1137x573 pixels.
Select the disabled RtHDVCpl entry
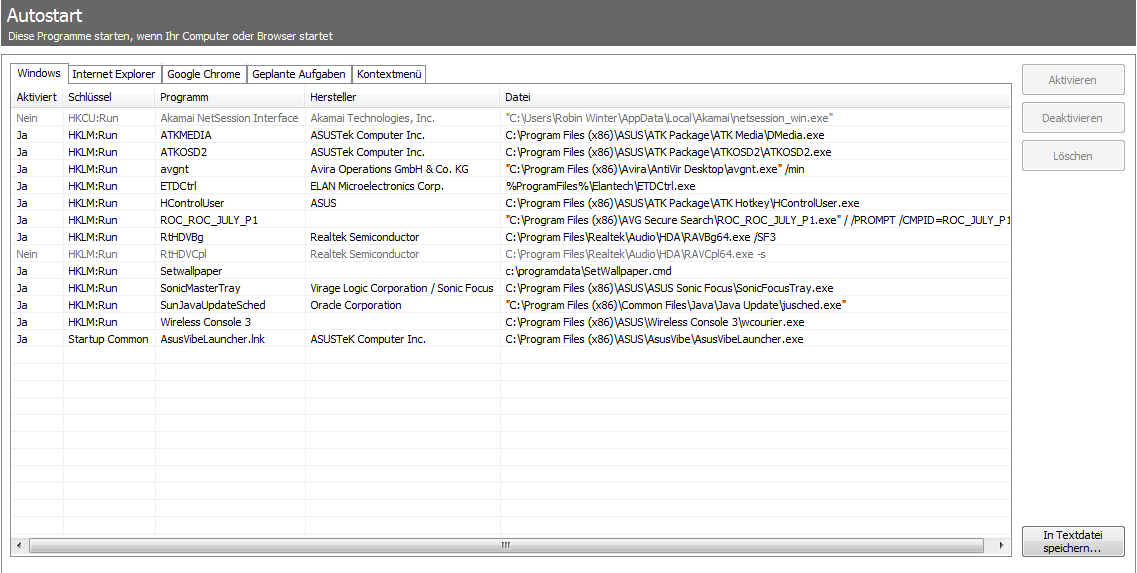[x=510, y=254]
